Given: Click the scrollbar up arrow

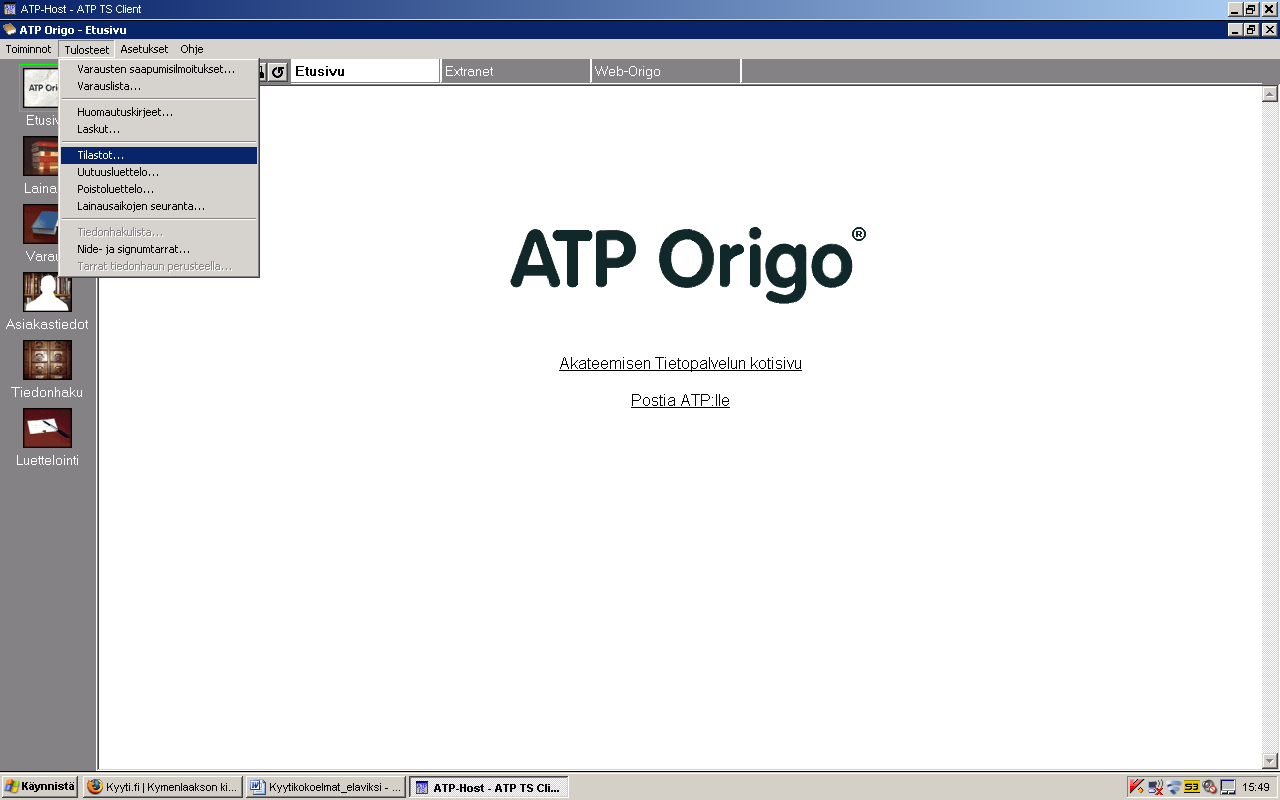Looking at the screenshot, I should [x=1270, y=94].
